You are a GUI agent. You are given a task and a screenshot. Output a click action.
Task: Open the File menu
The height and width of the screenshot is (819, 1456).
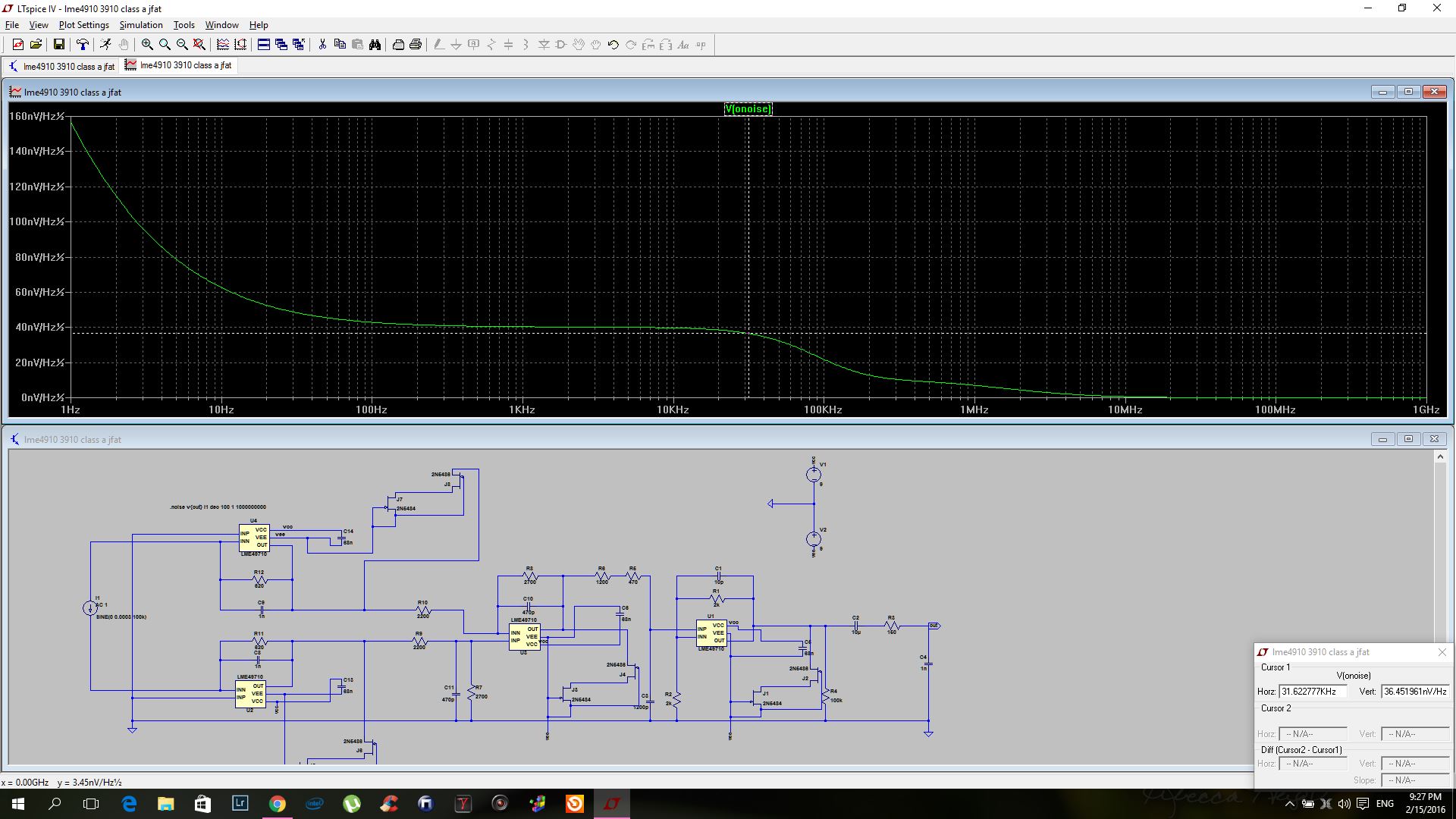pyautogui.click(x=12, y=25)
